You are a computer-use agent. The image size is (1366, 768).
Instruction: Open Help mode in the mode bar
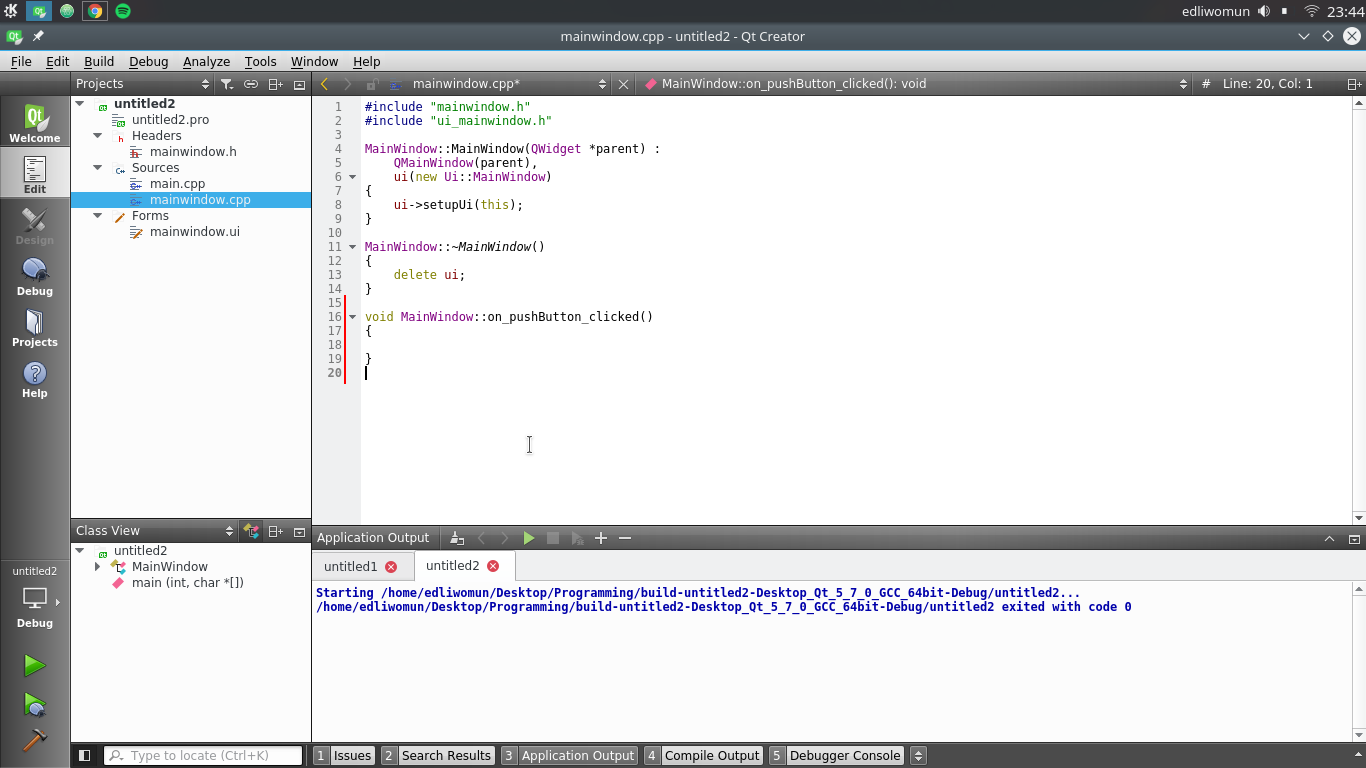pos(35,378)
